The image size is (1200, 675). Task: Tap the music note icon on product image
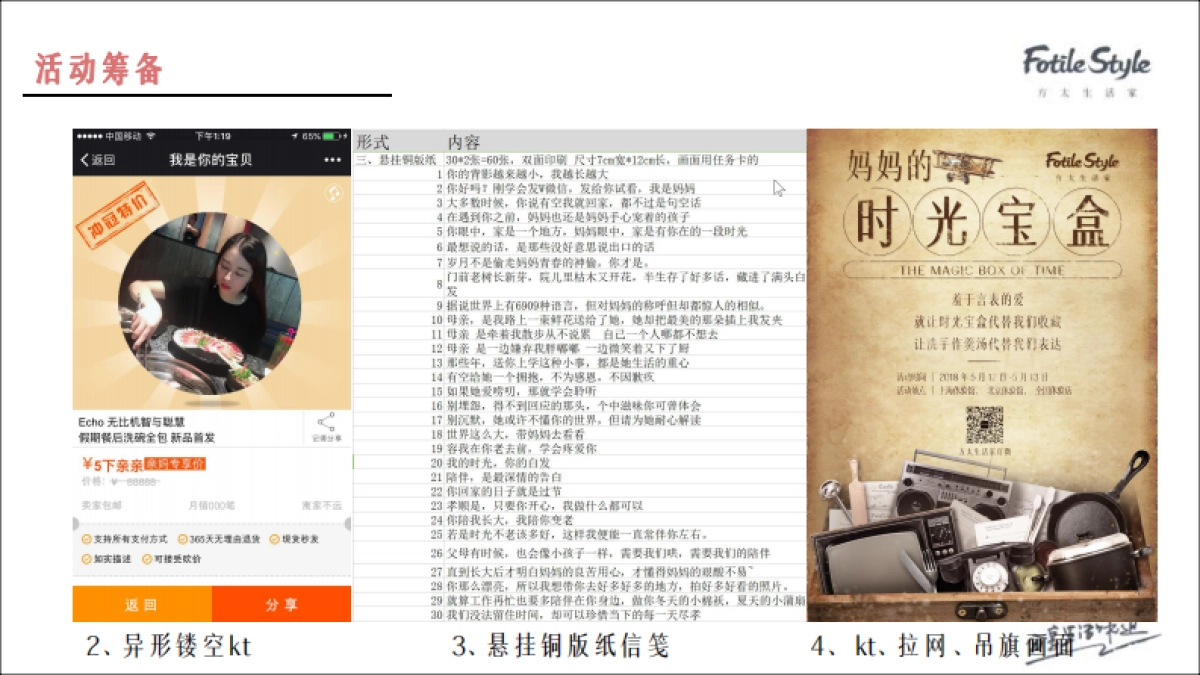[x=334, y=191]
